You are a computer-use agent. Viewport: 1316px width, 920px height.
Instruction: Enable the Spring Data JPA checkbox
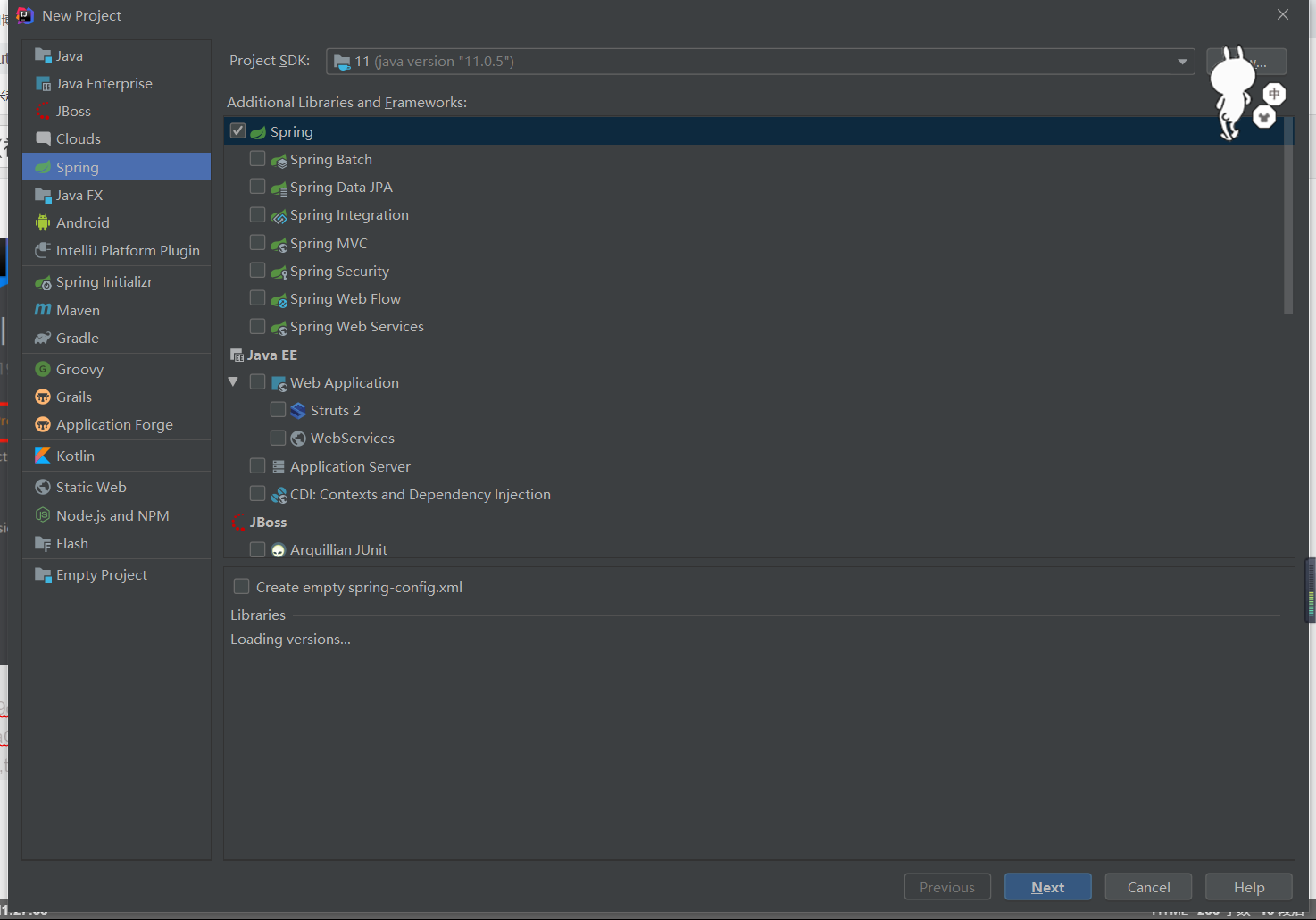point(257,186)
